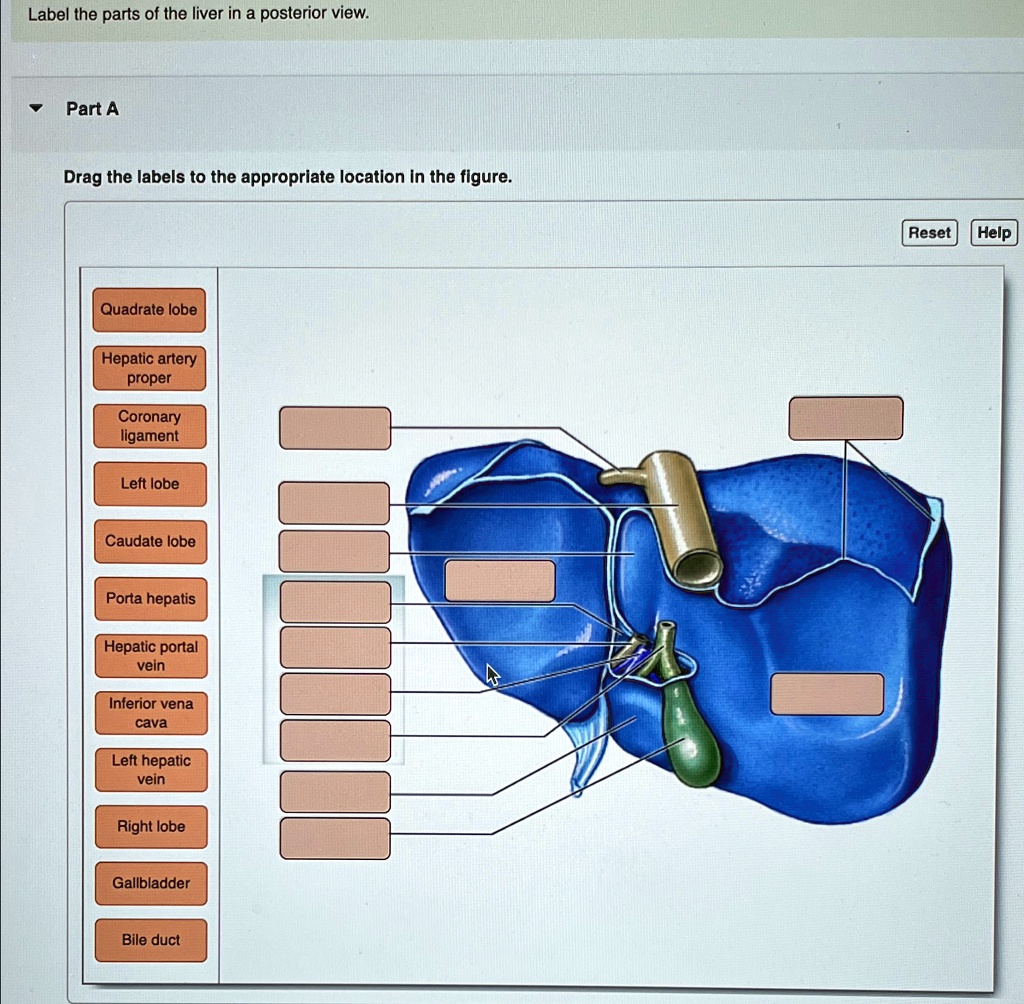Select the Gallbladder label
1024x1004 pixels.
pyautogui.click(x=150, y=883)
